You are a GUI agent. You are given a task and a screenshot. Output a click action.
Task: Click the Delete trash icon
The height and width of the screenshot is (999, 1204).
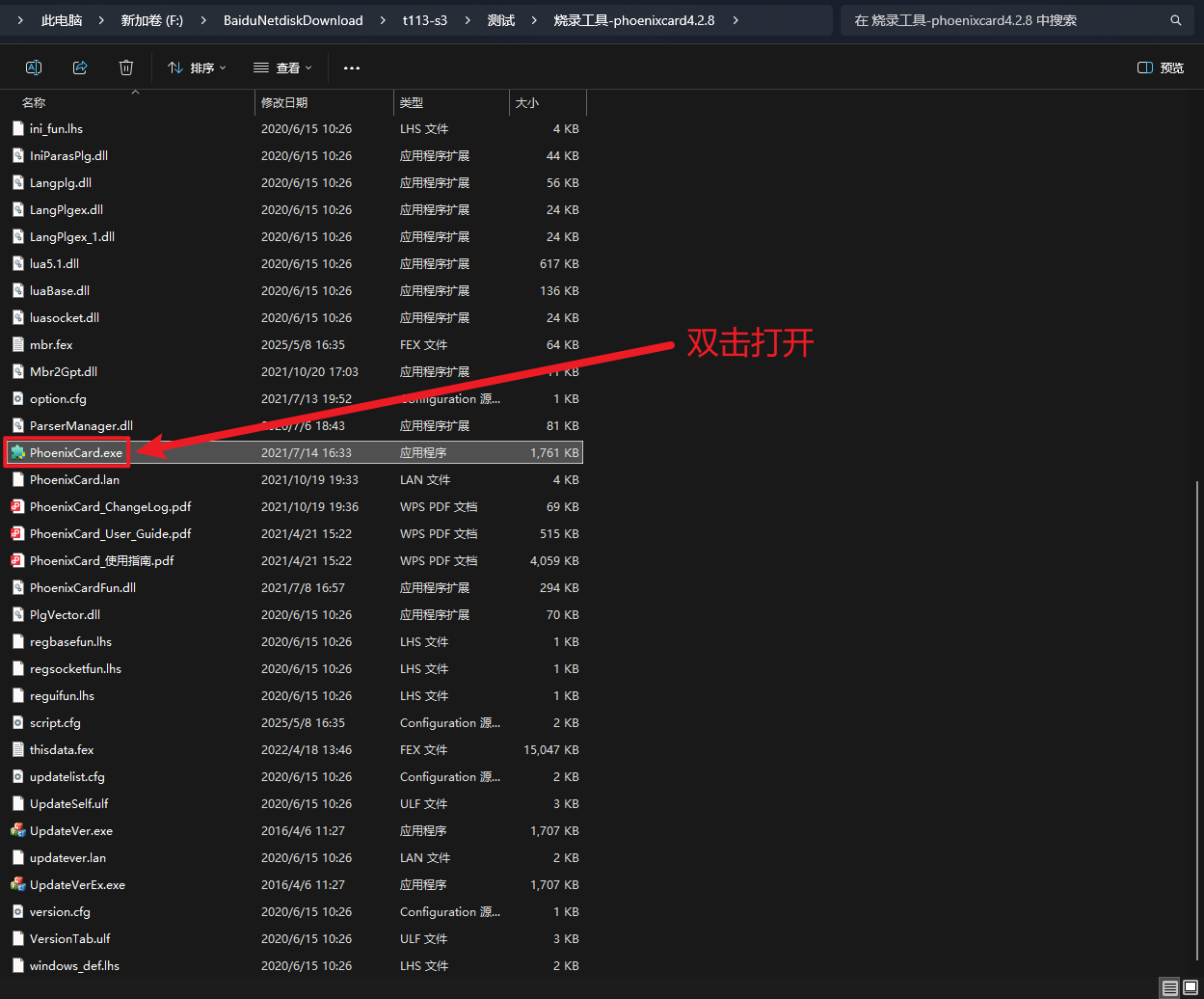[x=126, y=67]
